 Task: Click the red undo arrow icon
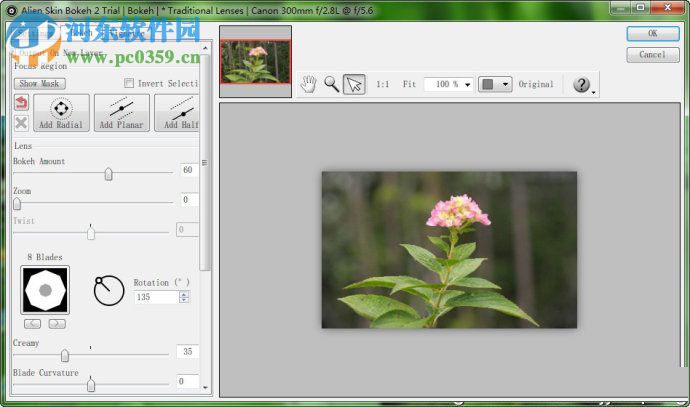(x=21, y=103)
